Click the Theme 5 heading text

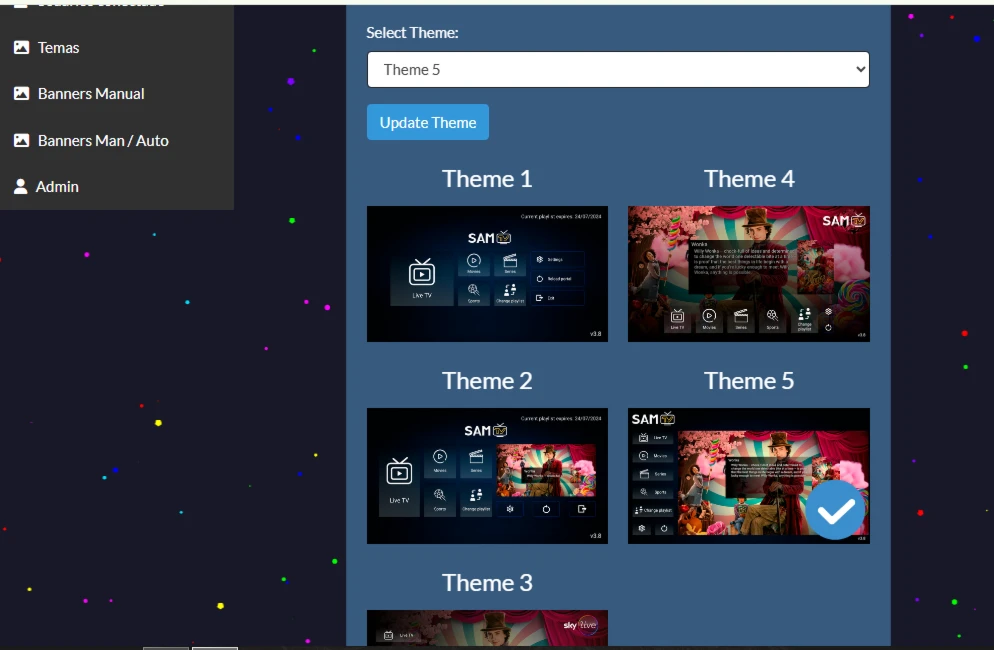tap(749, 381)
